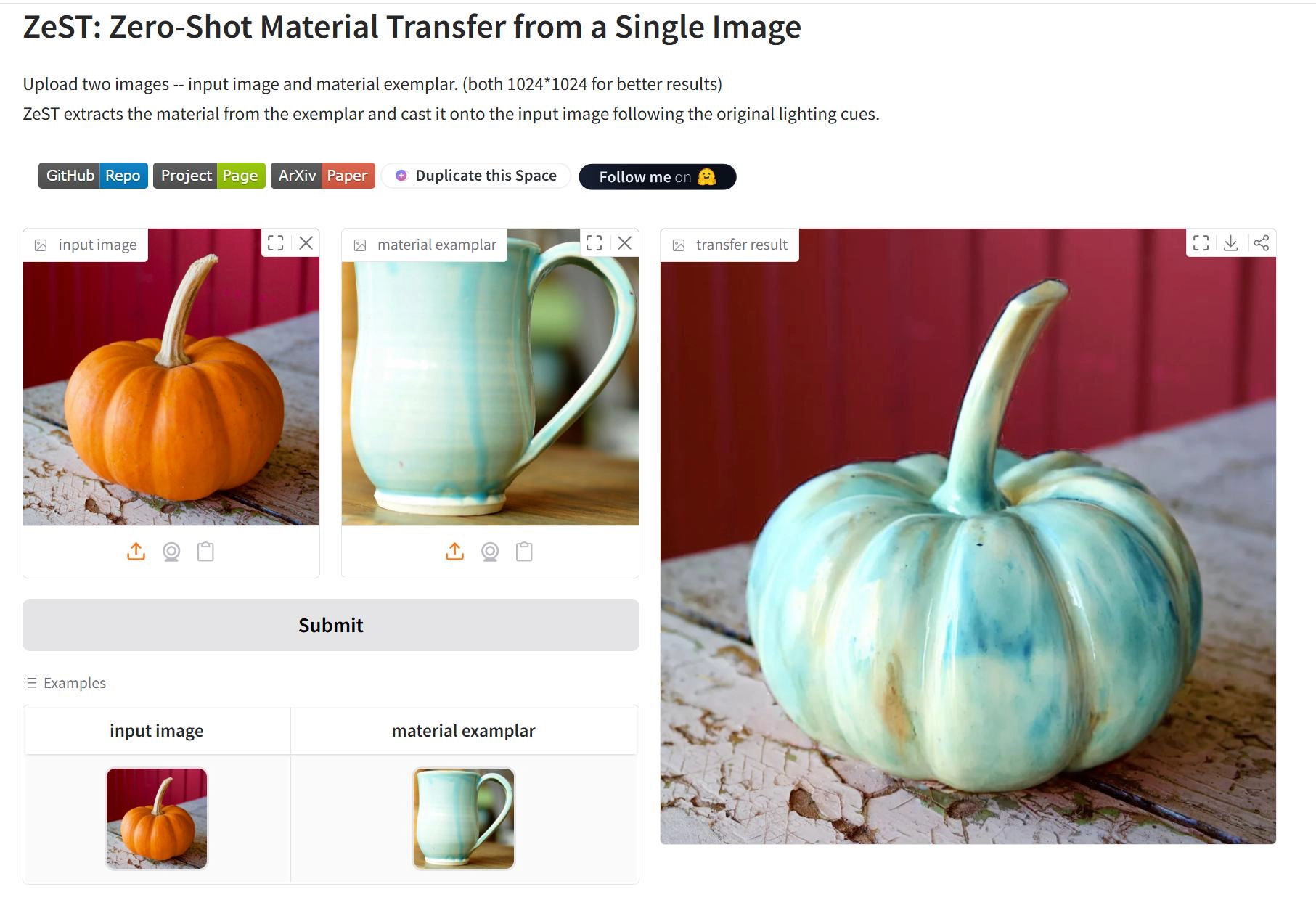View input image in fullscreen
This screenshot has height=908, width=1316.
click(x=276, y=243)
